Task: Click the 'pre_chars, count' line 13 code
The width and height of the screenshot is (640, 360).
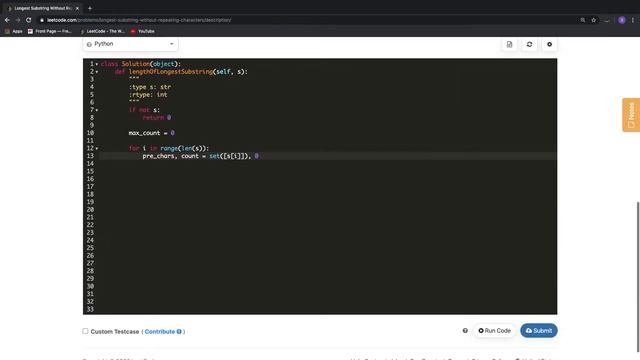Action: (200, 156)
